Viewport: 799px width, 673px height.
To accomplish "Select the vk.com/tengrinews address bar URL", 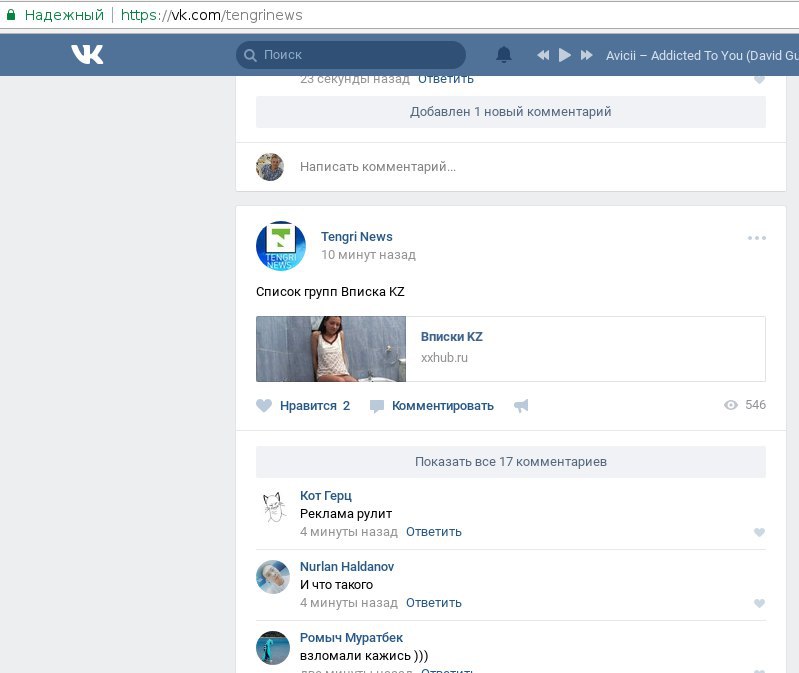I will [211, 15].
